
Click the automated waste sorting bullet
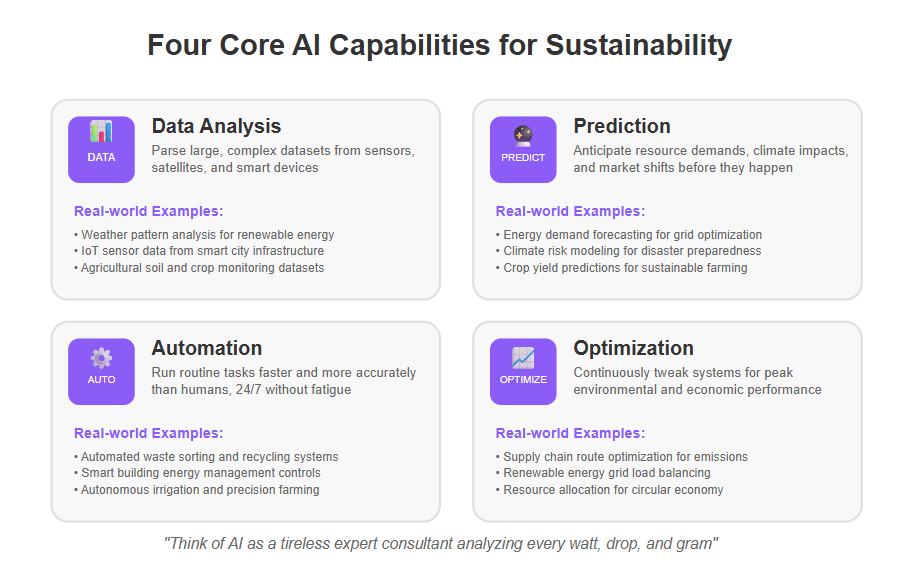pos(206,457)
